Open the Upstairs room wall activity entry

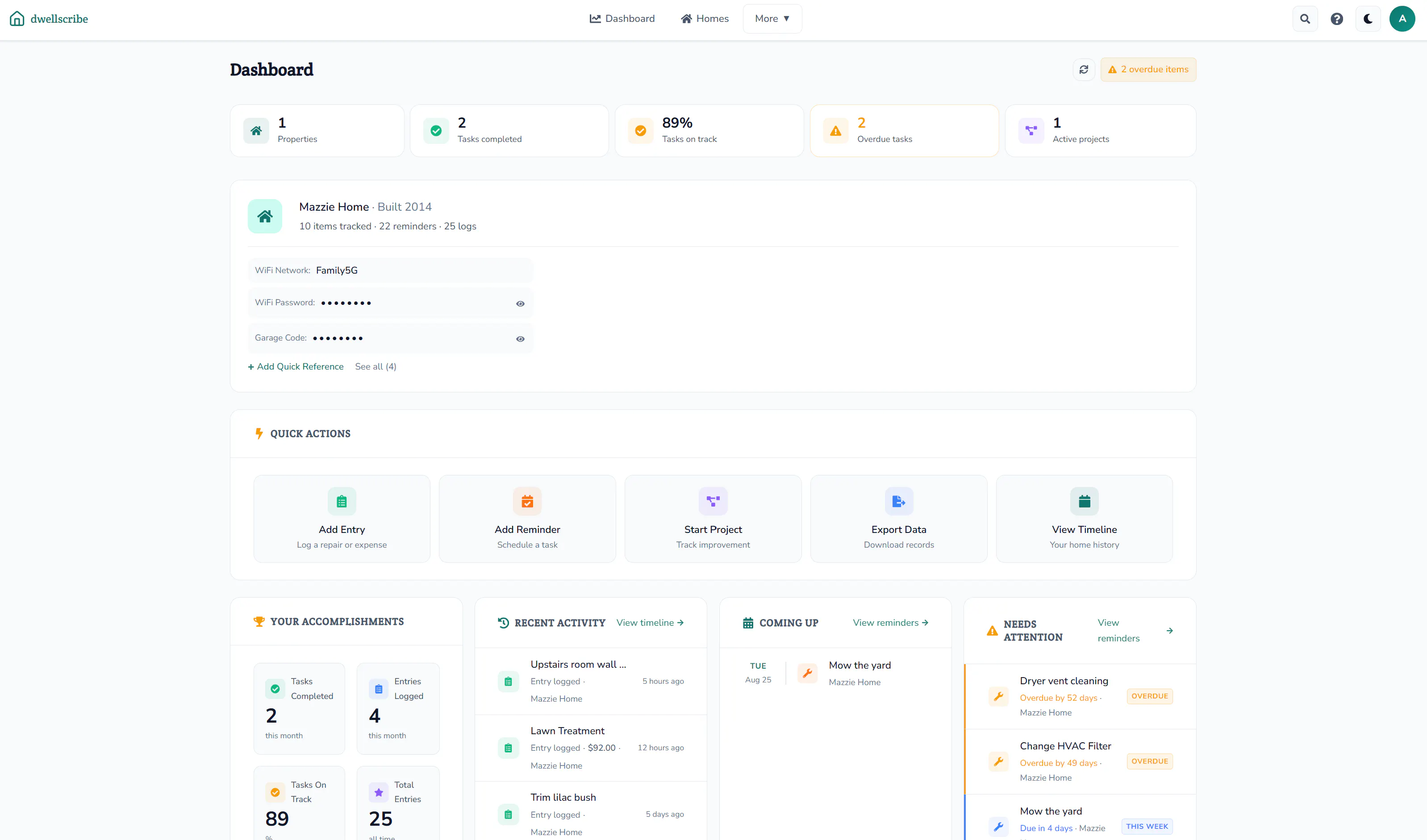coord(591,682)
